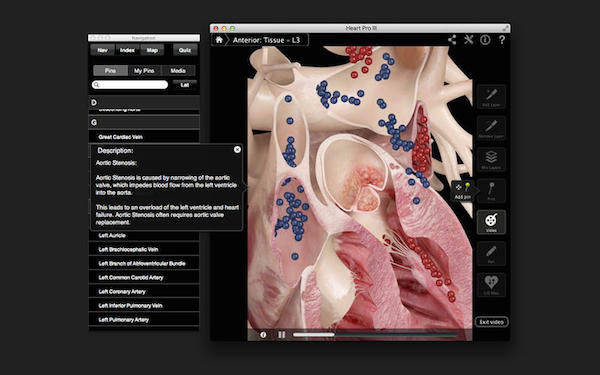Click the move-arrows icon in Add pin popup
Image resolution: width=600 pixels, height=375 pixels.
(x=458, y=187)
